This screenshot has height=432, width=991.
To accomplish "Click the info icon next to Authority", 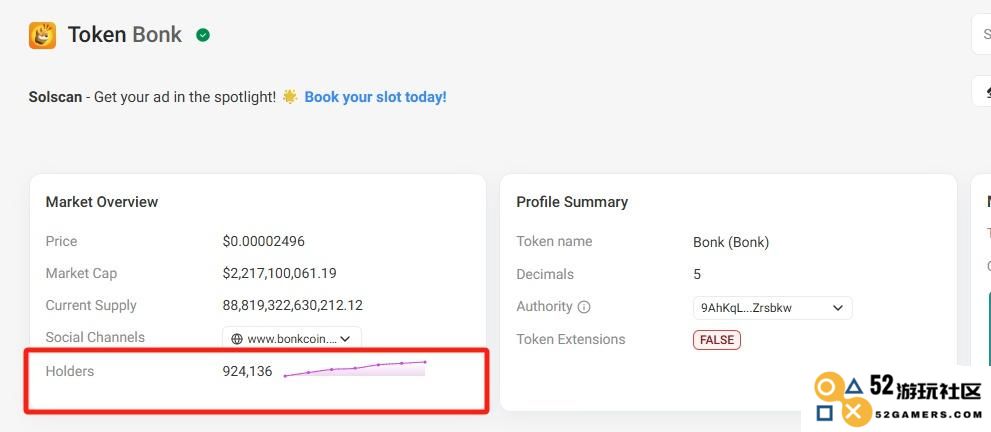I will click(585, 307).
